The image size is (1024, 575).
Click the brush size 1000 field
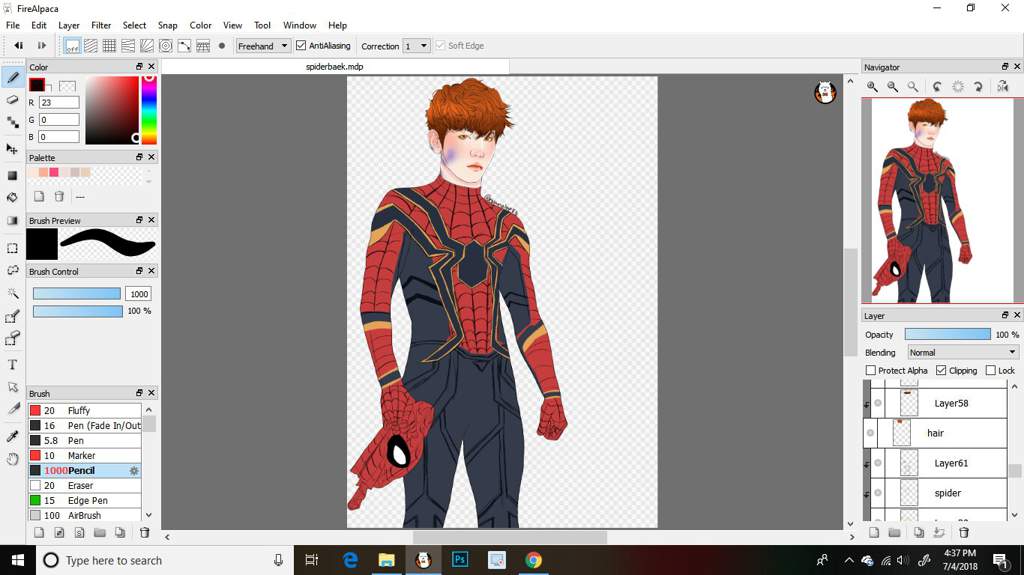138,294
